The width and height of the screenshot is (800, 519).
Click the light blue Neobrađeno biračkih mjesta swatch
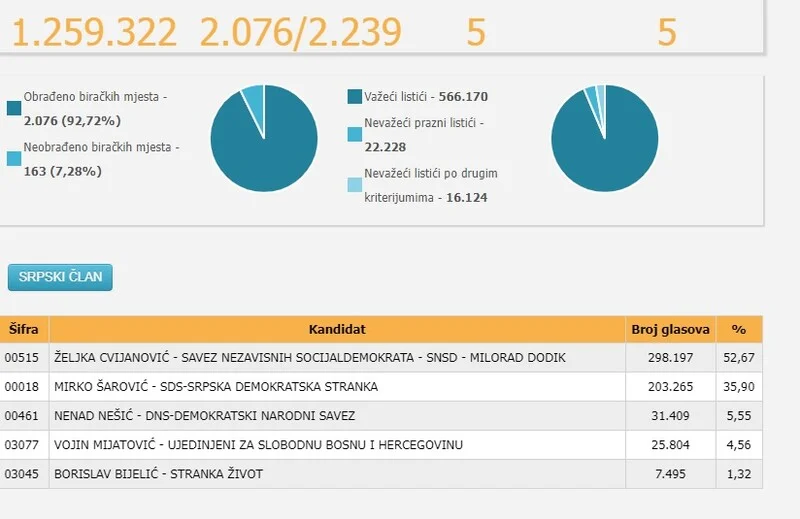14,158
